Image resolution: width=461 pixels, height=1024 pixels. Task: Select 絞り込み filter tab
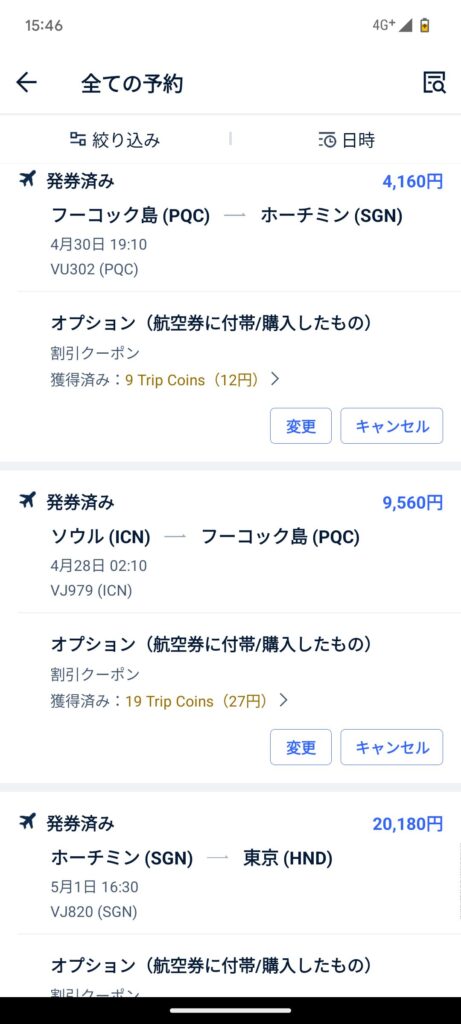point(115,140)
